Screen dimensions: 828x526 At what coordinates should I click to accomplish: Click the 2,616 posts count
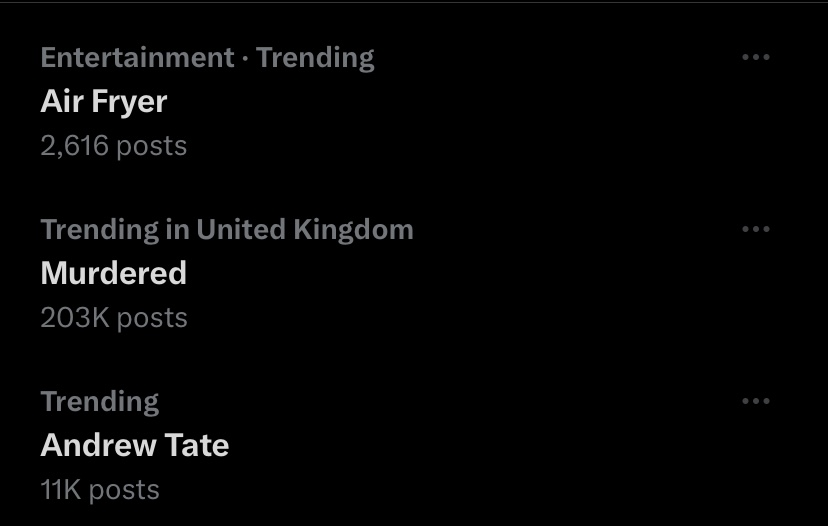click(114, 146)
